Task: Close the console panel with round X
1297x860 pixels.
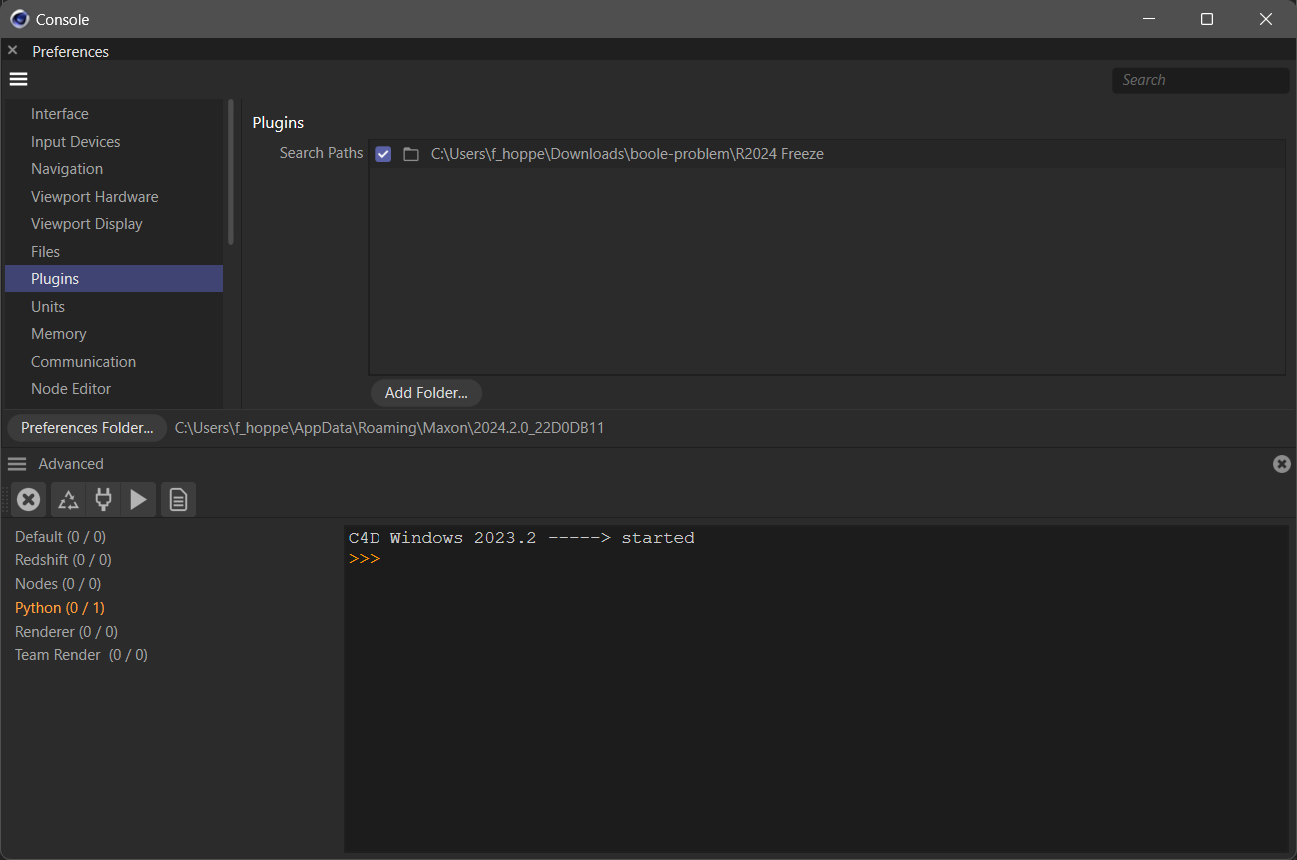Action: 1281,464
